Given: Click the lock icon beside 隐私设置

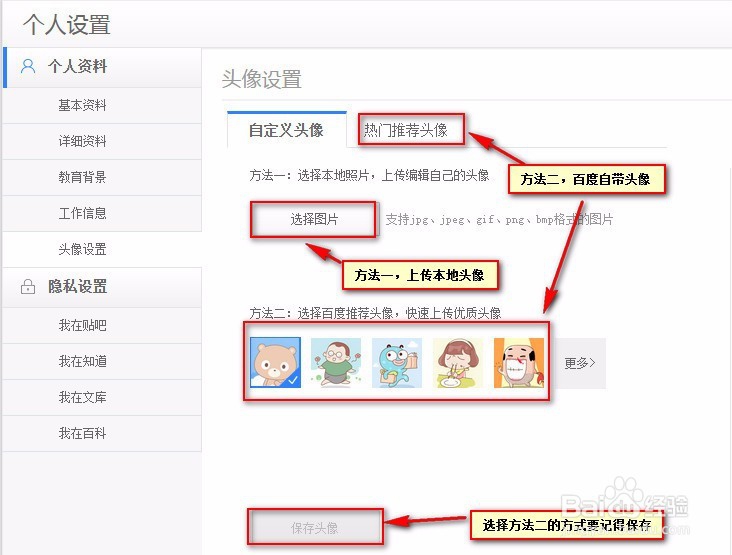Looking at the screenshot, I should coord(28,286).
